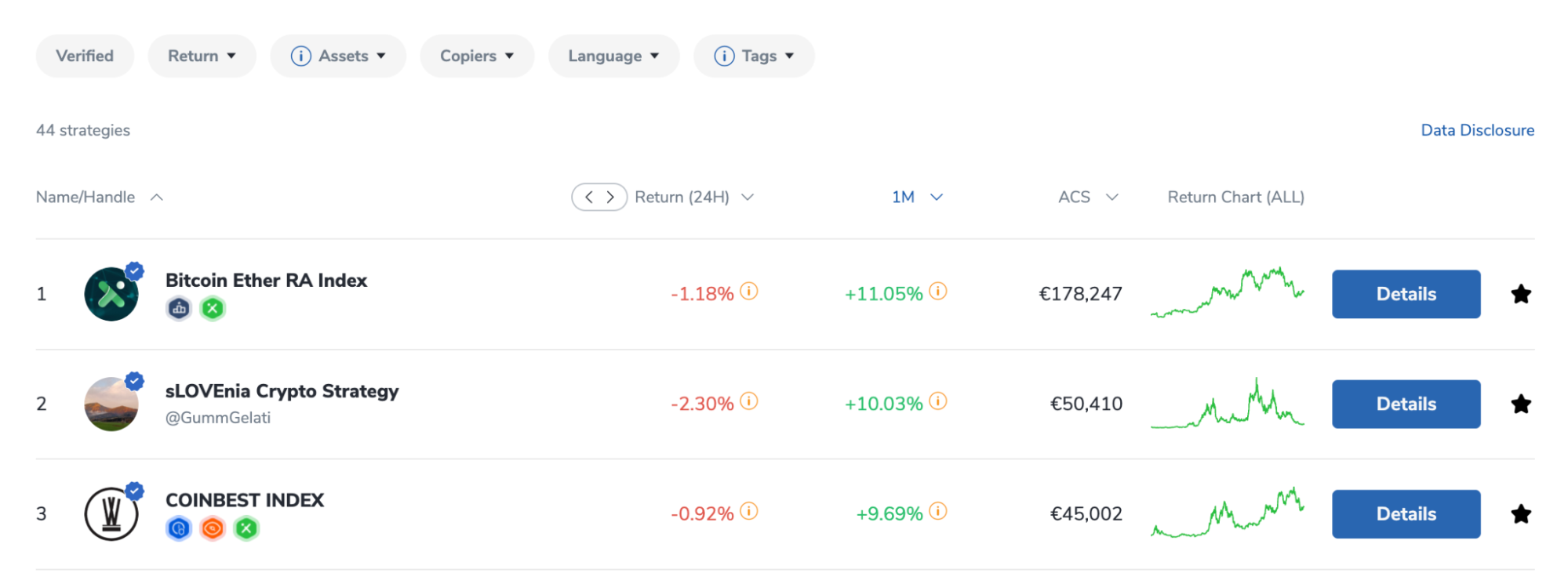Screen dimensions: 1568x573
Task: Click the info icon beside Assets filter
Action: point(300,56)
